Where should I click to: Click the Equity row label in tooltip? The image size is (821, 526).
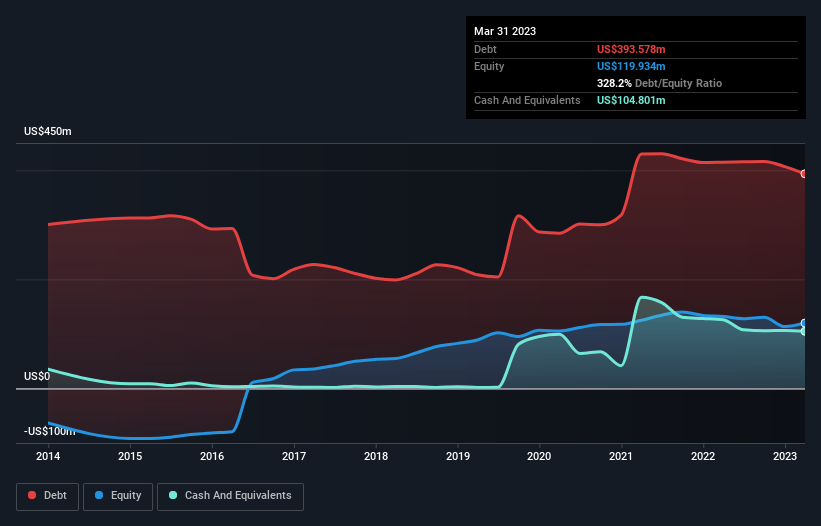click(x=489, y=66)
